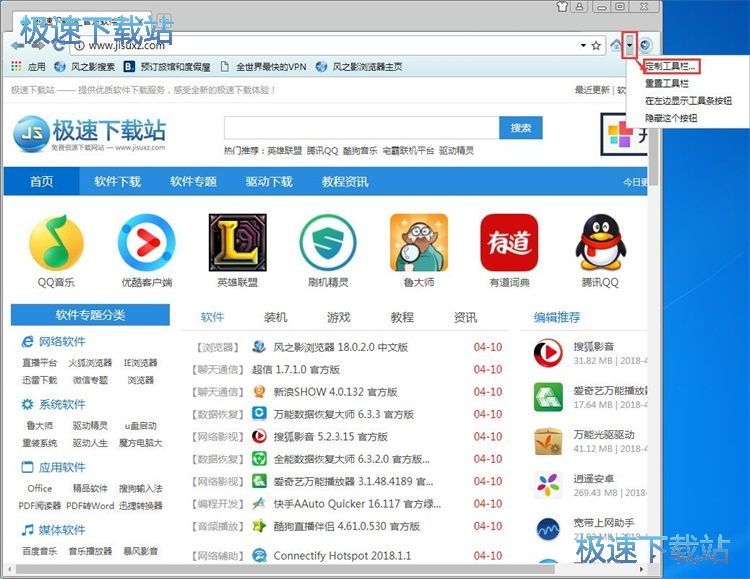Click the home icon in browser toolbar
Image resolution: width=750 pixels, height=579 pixels.
(616, 45)
